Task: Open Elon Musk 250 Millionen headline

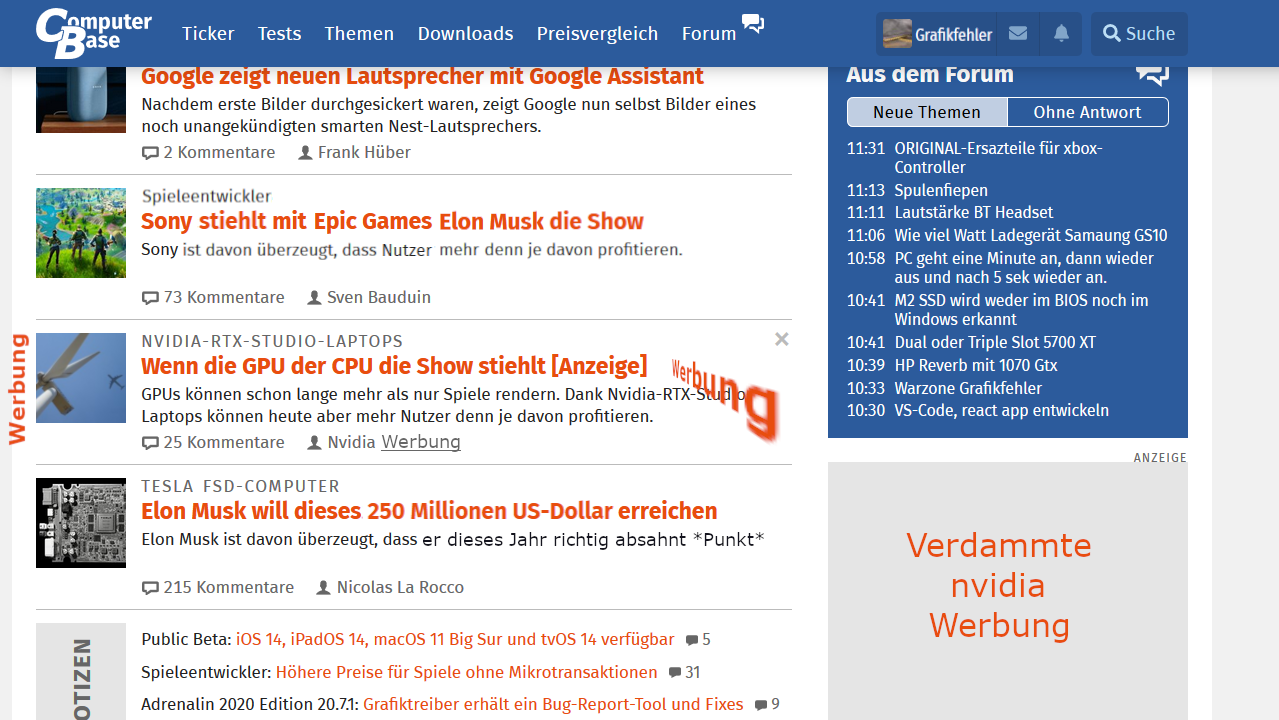Action: click(429, 511)
